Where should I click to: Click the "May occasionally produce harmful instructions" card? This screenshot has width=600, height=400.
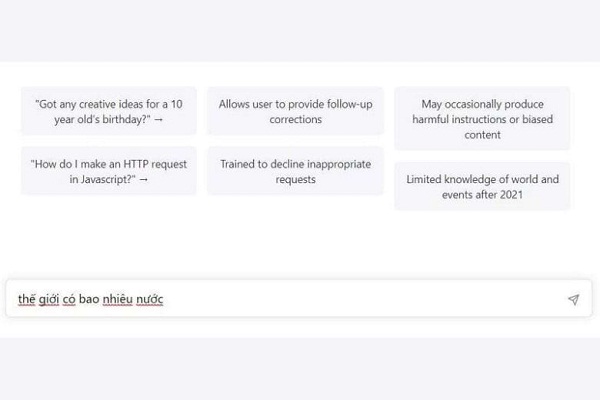(482, 119)
